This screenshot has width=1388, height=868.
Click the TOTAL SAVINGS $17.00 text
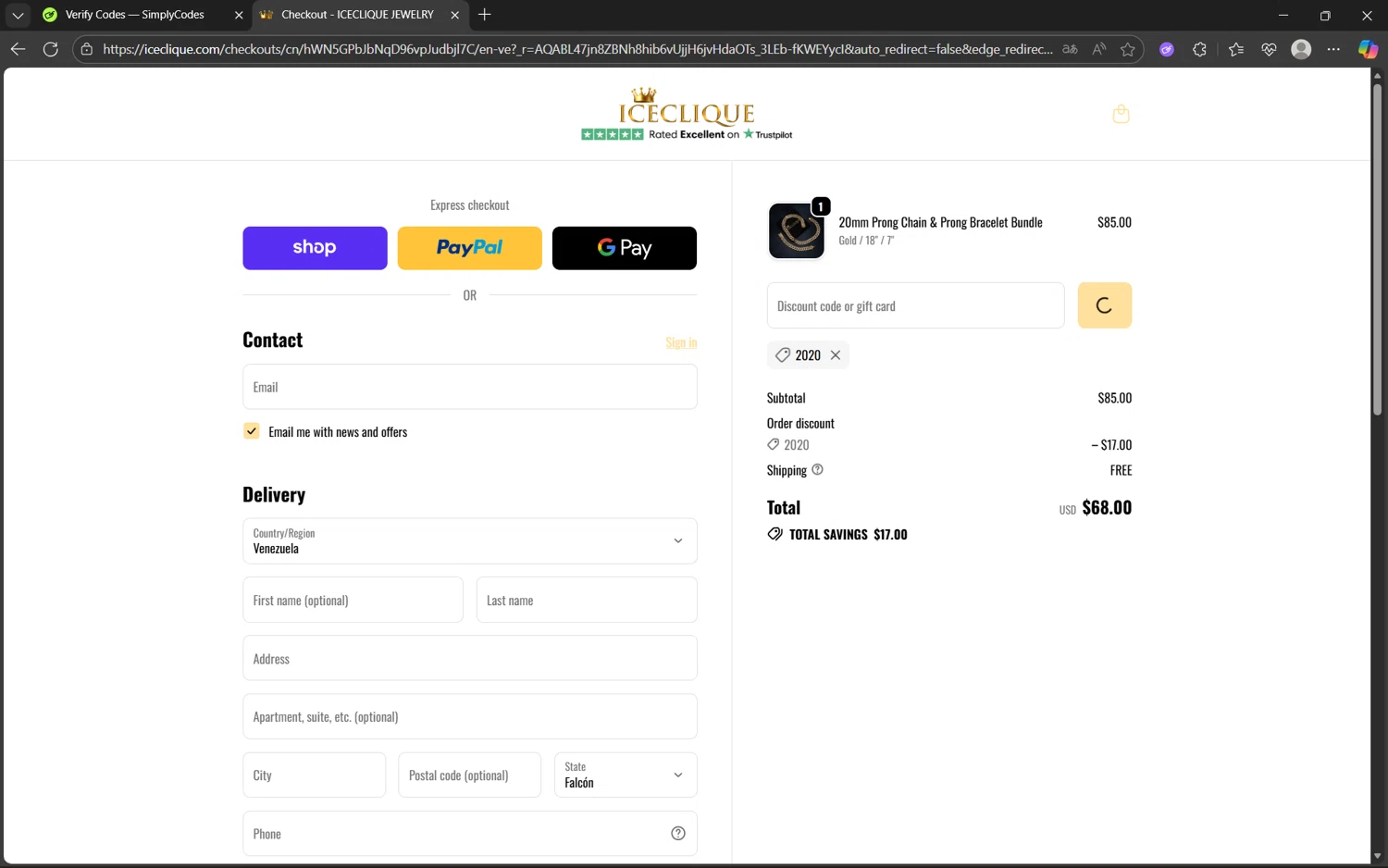(x=848, y=534)
